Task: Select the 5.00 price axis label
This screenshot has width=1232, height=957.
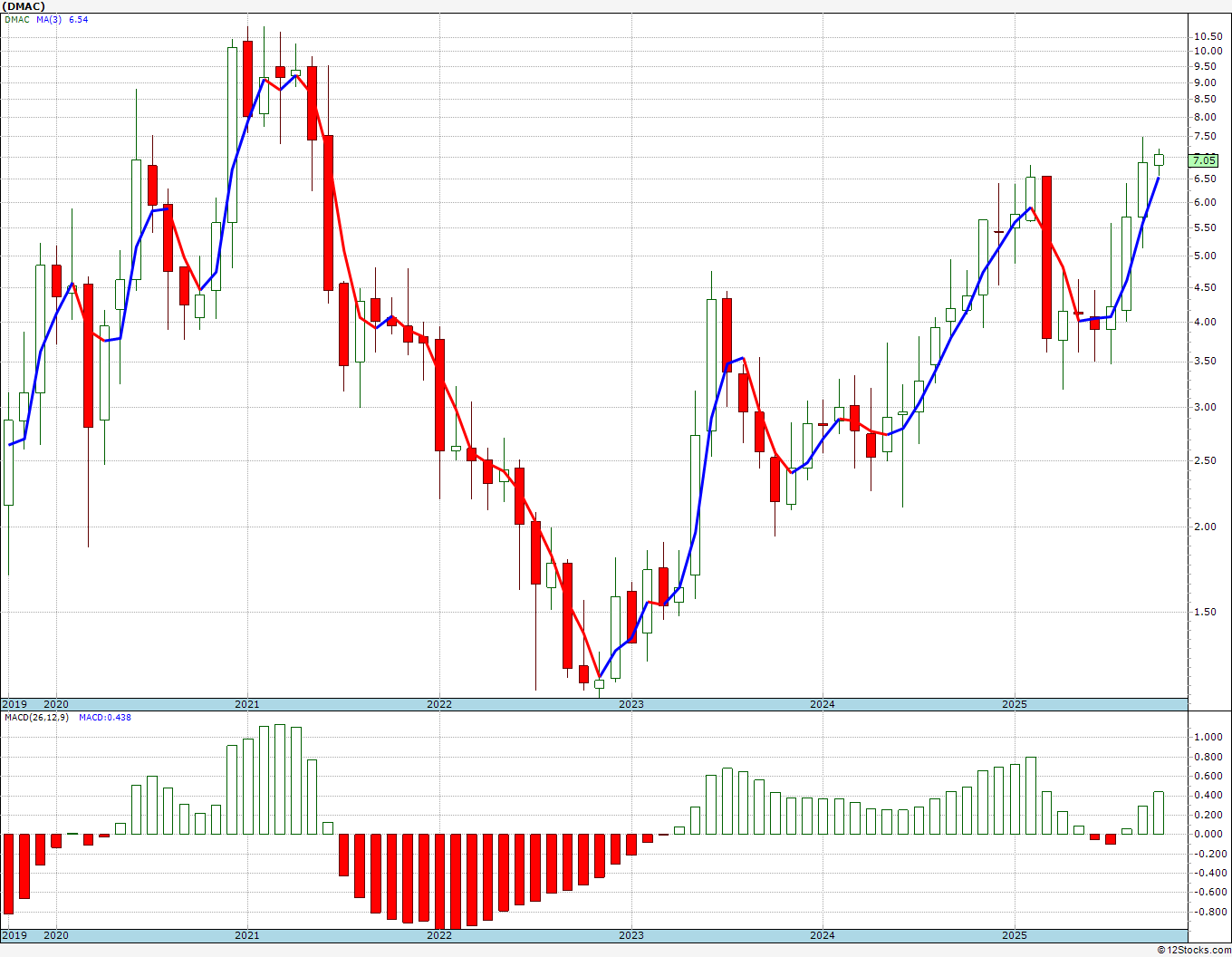Action: [x=1205, y=256]
